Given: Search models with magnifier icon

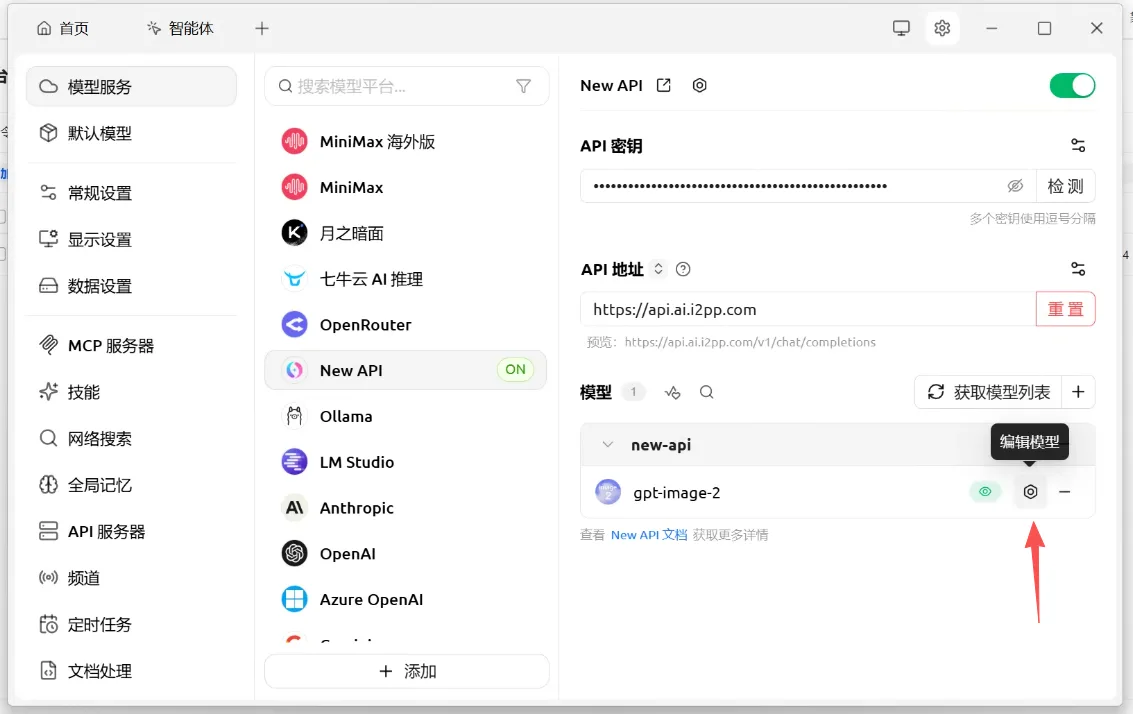Looking at the screenshot, I should (707, 392).
